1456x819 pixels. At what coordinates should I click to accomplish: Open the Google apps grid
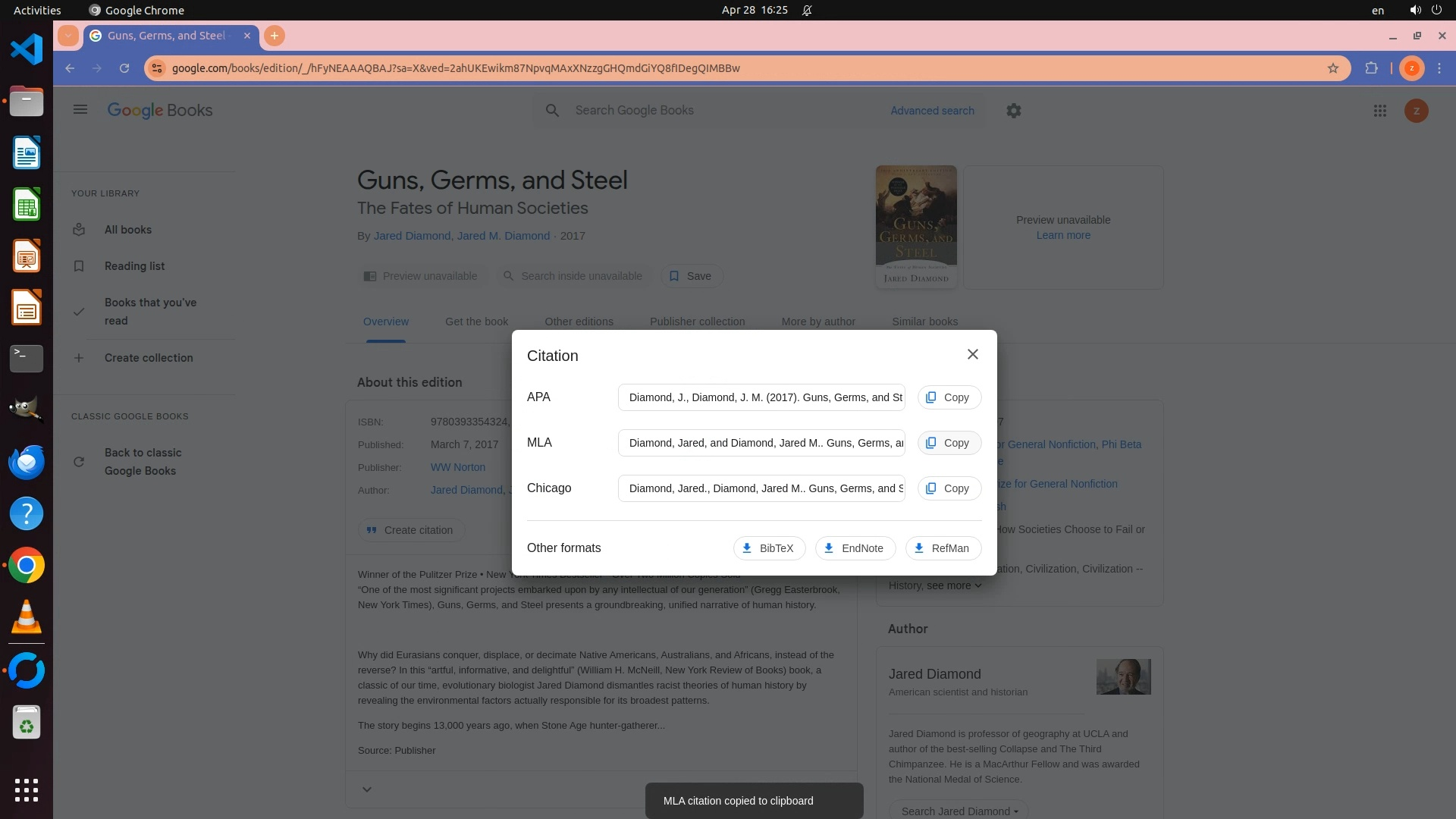[1379, 111]
